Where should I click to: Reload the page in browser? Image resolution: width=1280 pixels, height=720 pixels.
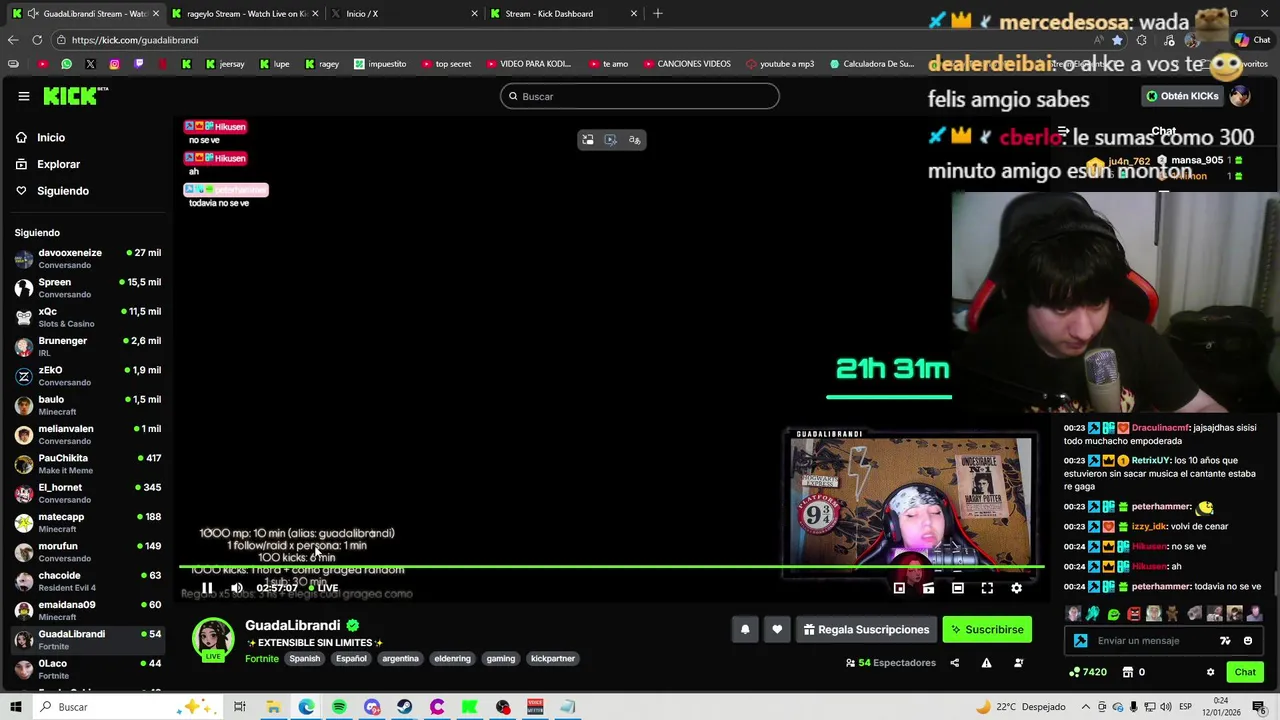[37, 40]
